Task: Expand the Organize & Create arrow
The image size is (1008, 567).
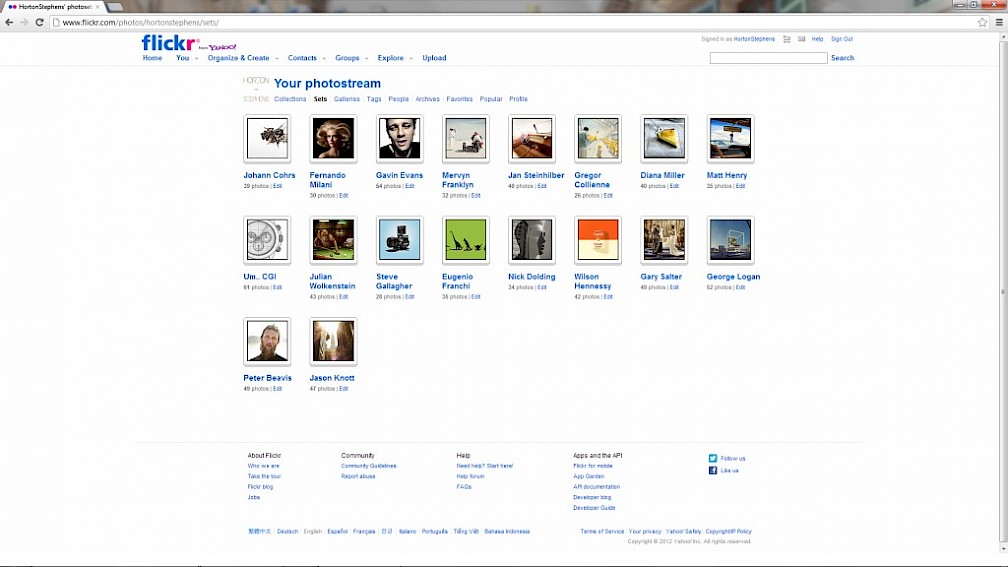Action: pyautogui.click(x=276, y=58)
